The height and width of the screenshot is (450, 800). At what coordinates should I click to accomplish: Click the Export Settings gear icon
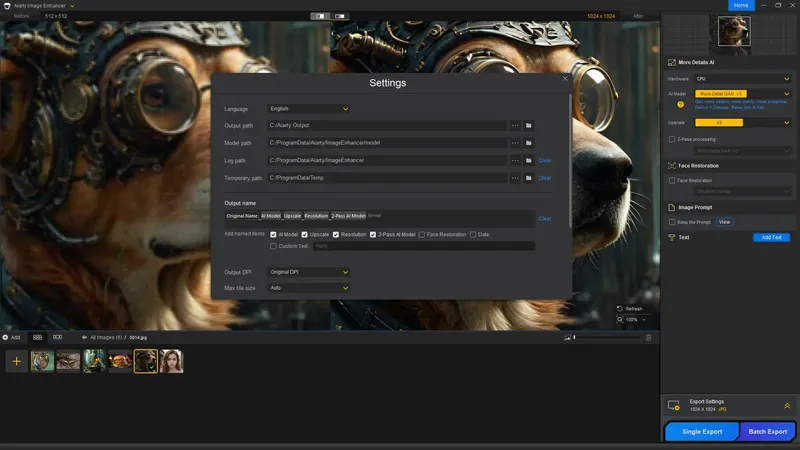pyautogui.click(x=673, y=406)
